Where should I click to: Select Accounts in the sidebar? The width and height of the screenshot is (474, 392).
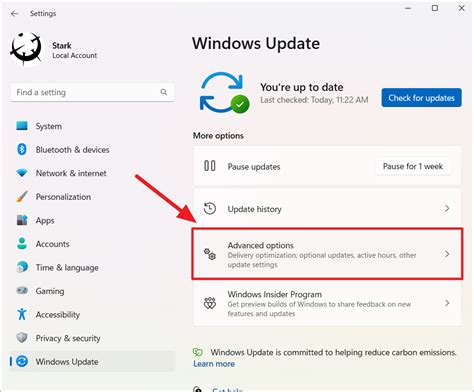[92, 244]
